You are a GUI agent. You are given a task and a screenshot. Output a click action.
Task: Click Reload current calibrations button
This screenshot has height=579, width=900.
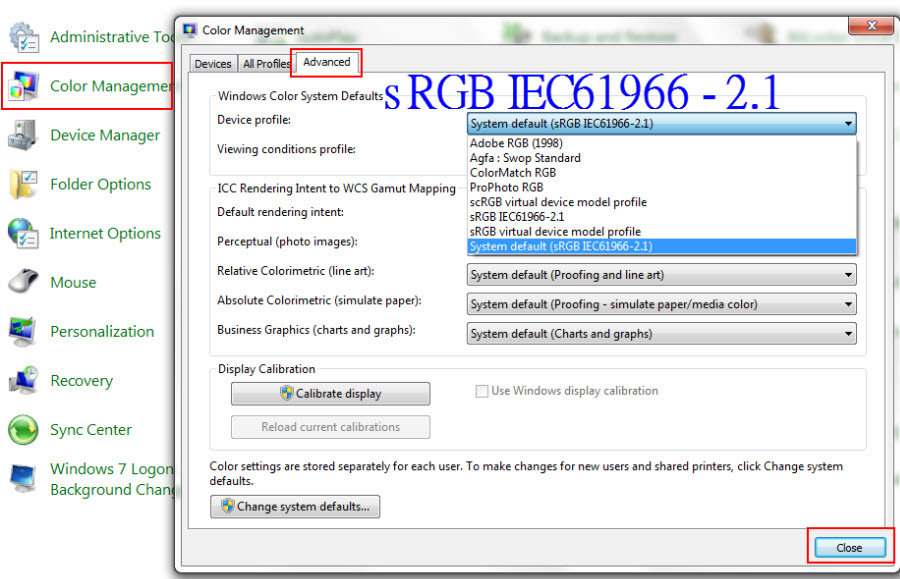pyautogui.click(x=331, y=427)
